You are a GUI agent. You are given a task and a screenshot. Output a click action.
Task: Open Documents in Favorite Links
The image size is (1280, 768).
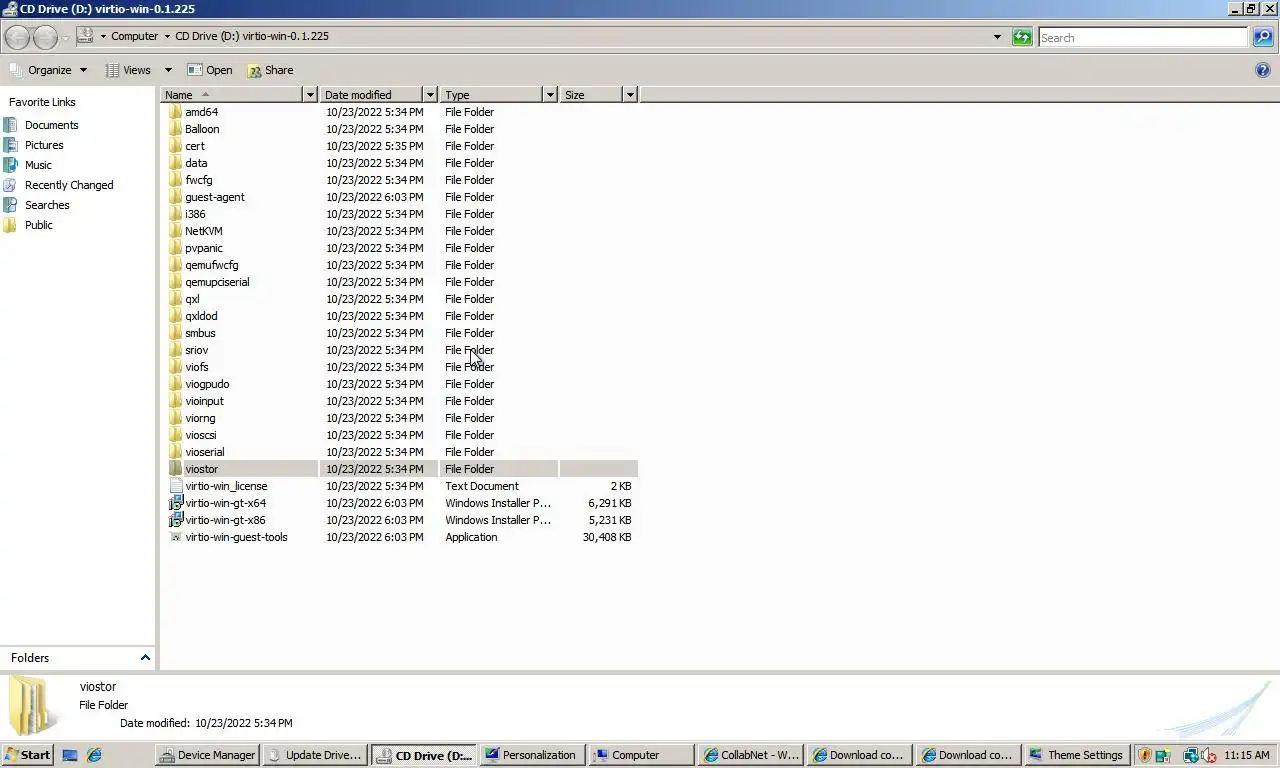point(51,125)
